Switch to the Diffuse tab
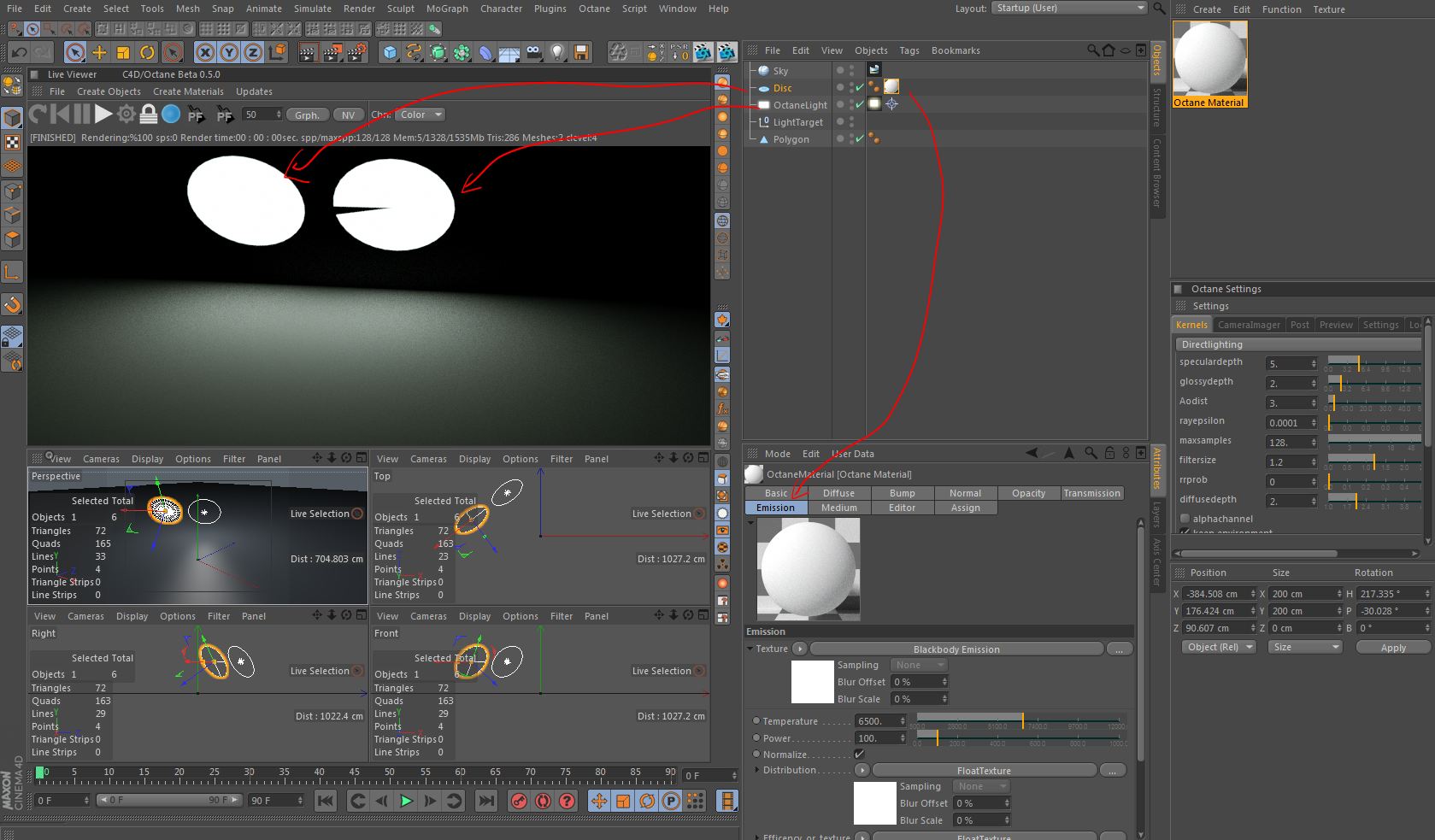Screen dimensions: 1435x840 coord(838,493)
